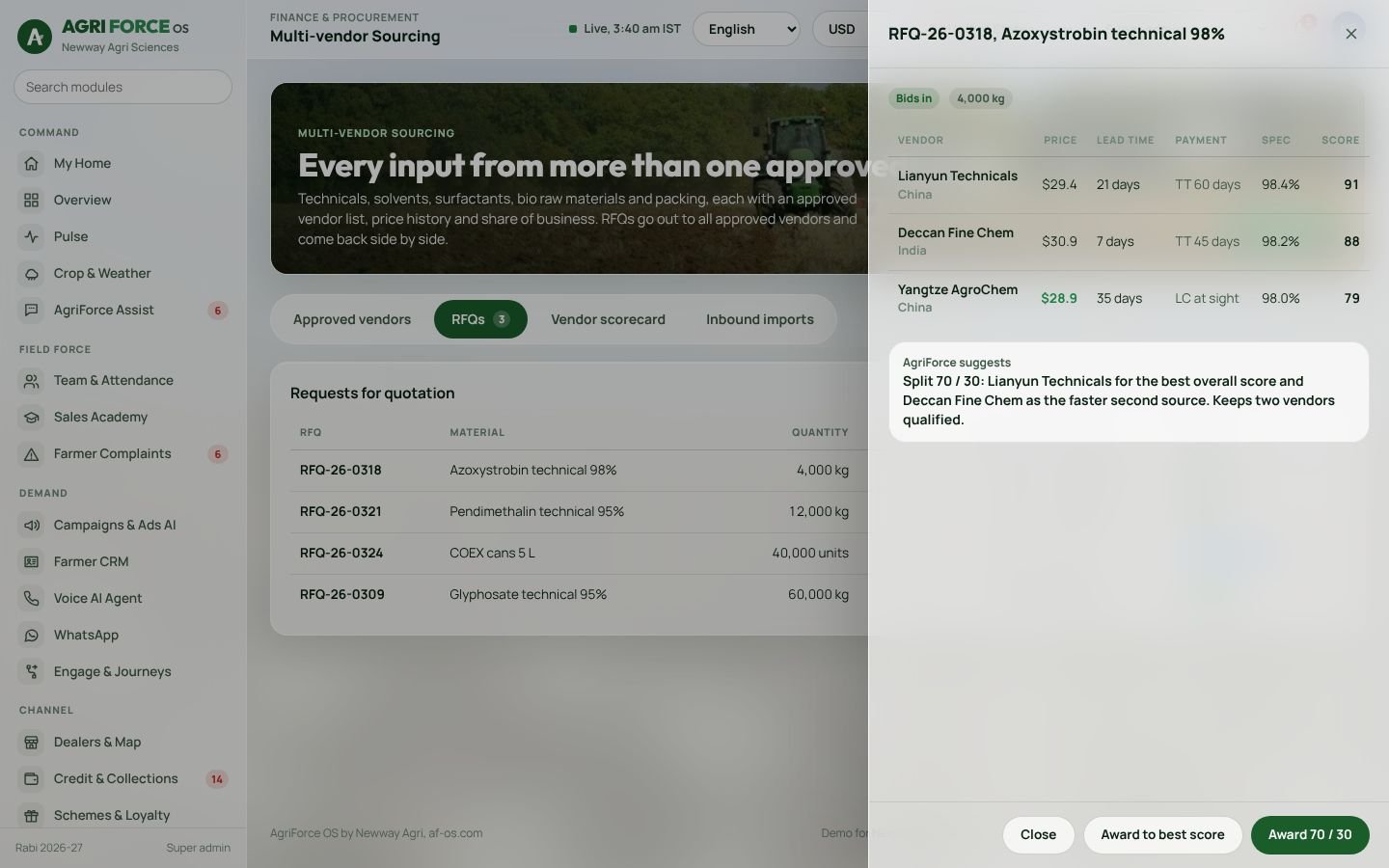Select RFQ-26-0321 Pendimethalin row

pos(579,512)
